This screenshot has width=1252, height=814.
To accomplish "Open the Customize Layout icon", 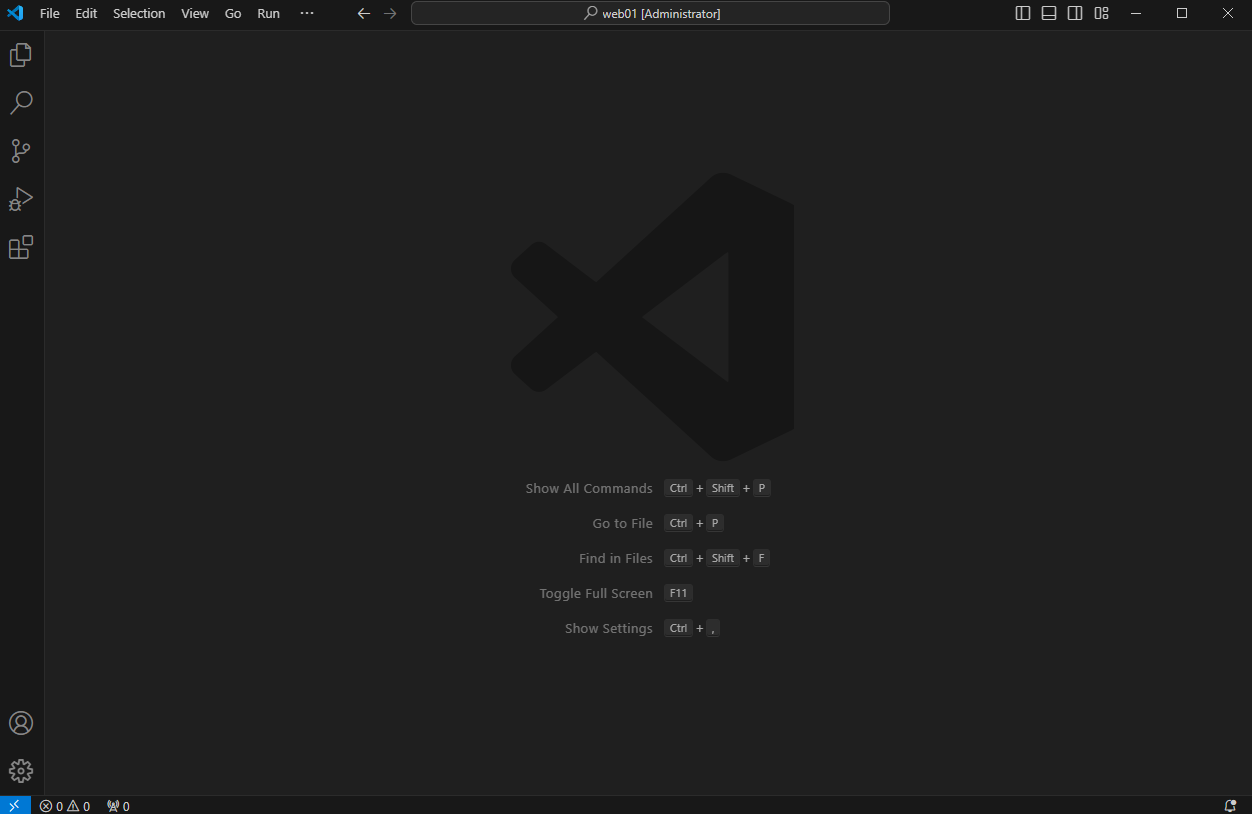I will point(1101,13).
